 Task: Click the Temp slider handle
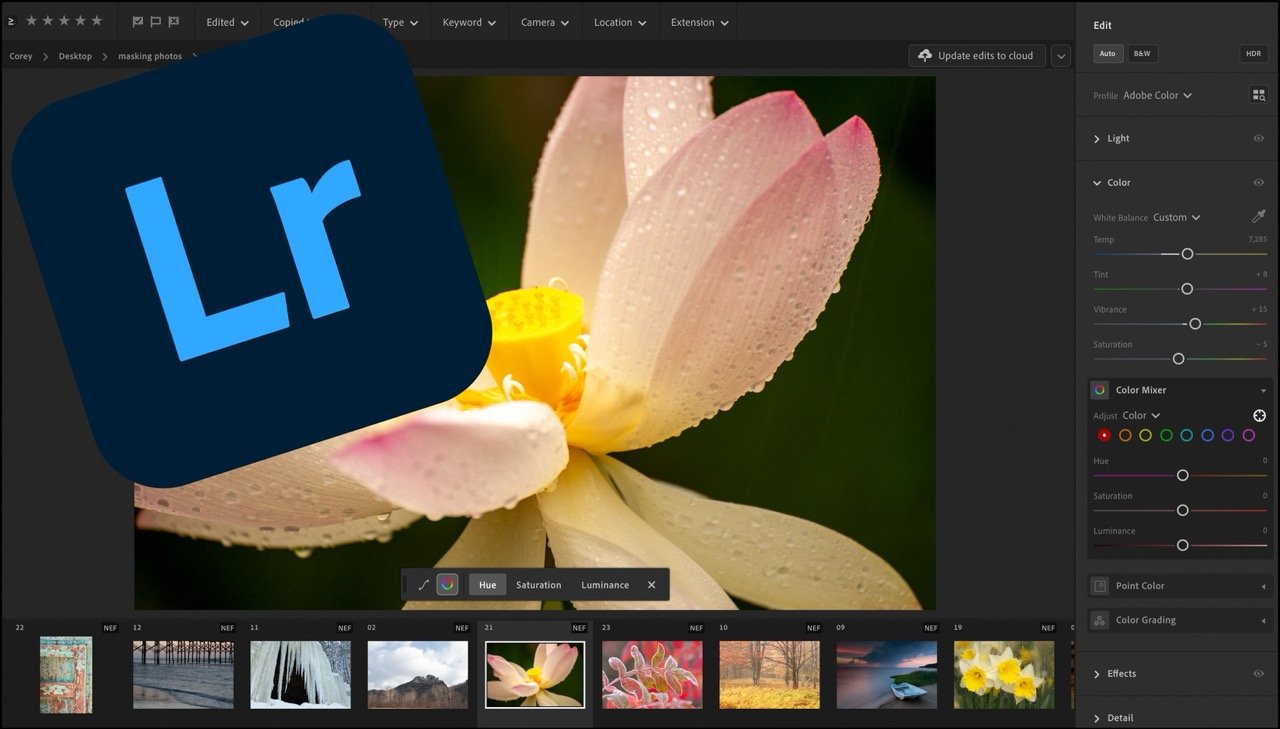click(x=1187, y=254)
